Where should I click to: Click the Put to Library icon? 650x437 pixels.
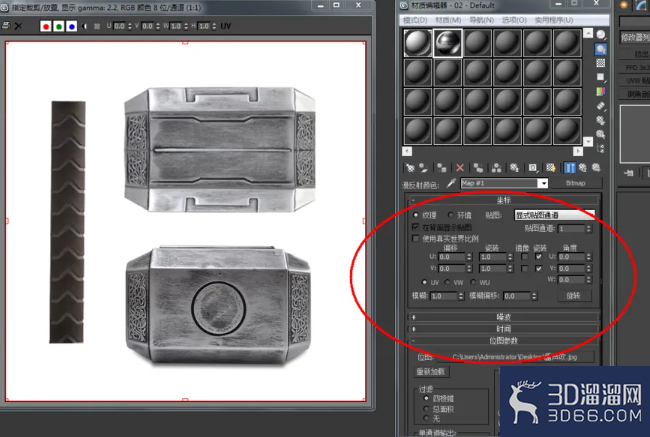[x=514, y=168]
